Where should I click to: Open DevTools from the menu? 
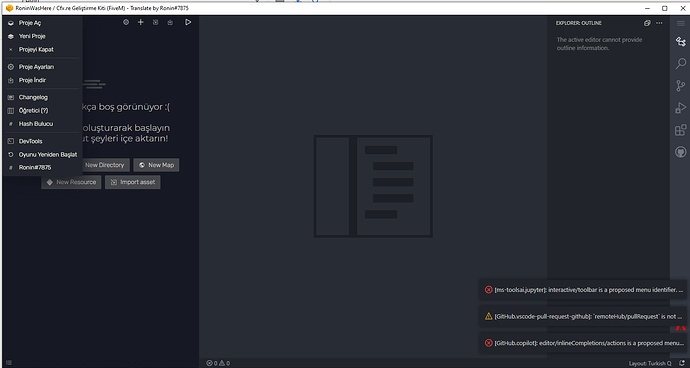[x=42, y=141]
